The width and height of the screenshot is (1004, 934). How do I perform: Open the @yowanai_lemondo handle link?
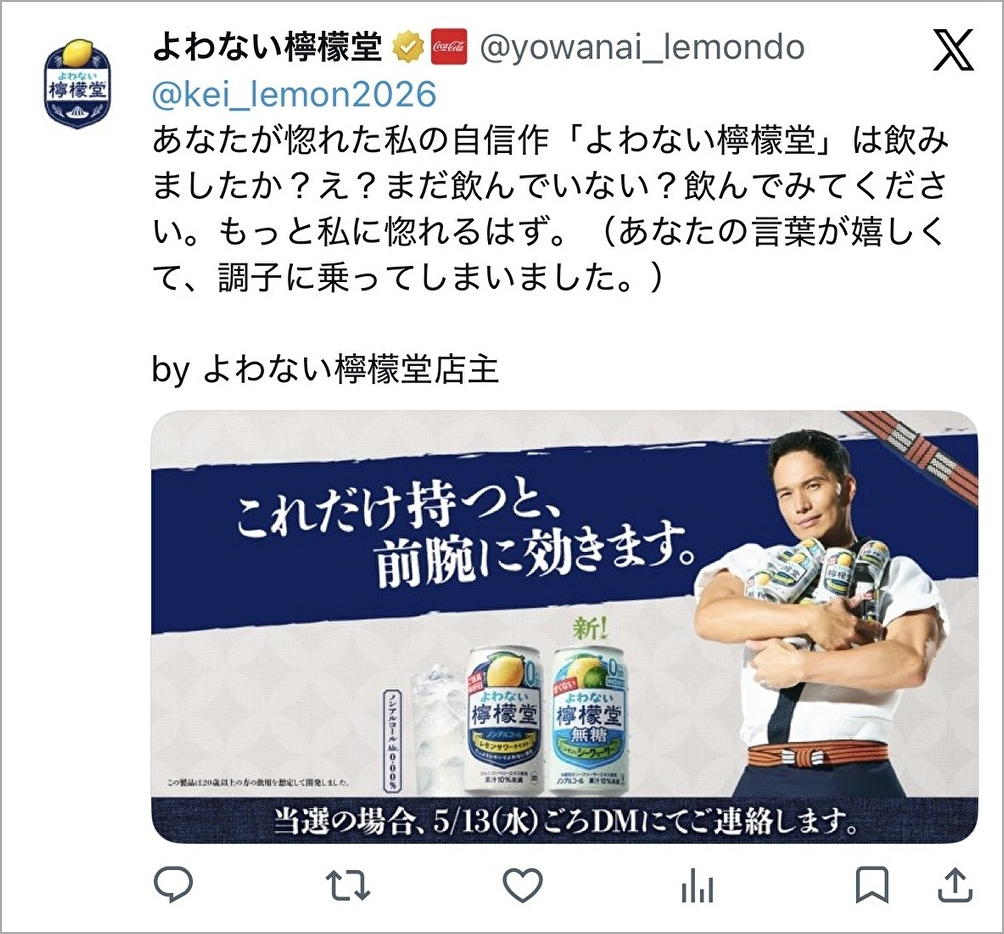coord(642,47)
